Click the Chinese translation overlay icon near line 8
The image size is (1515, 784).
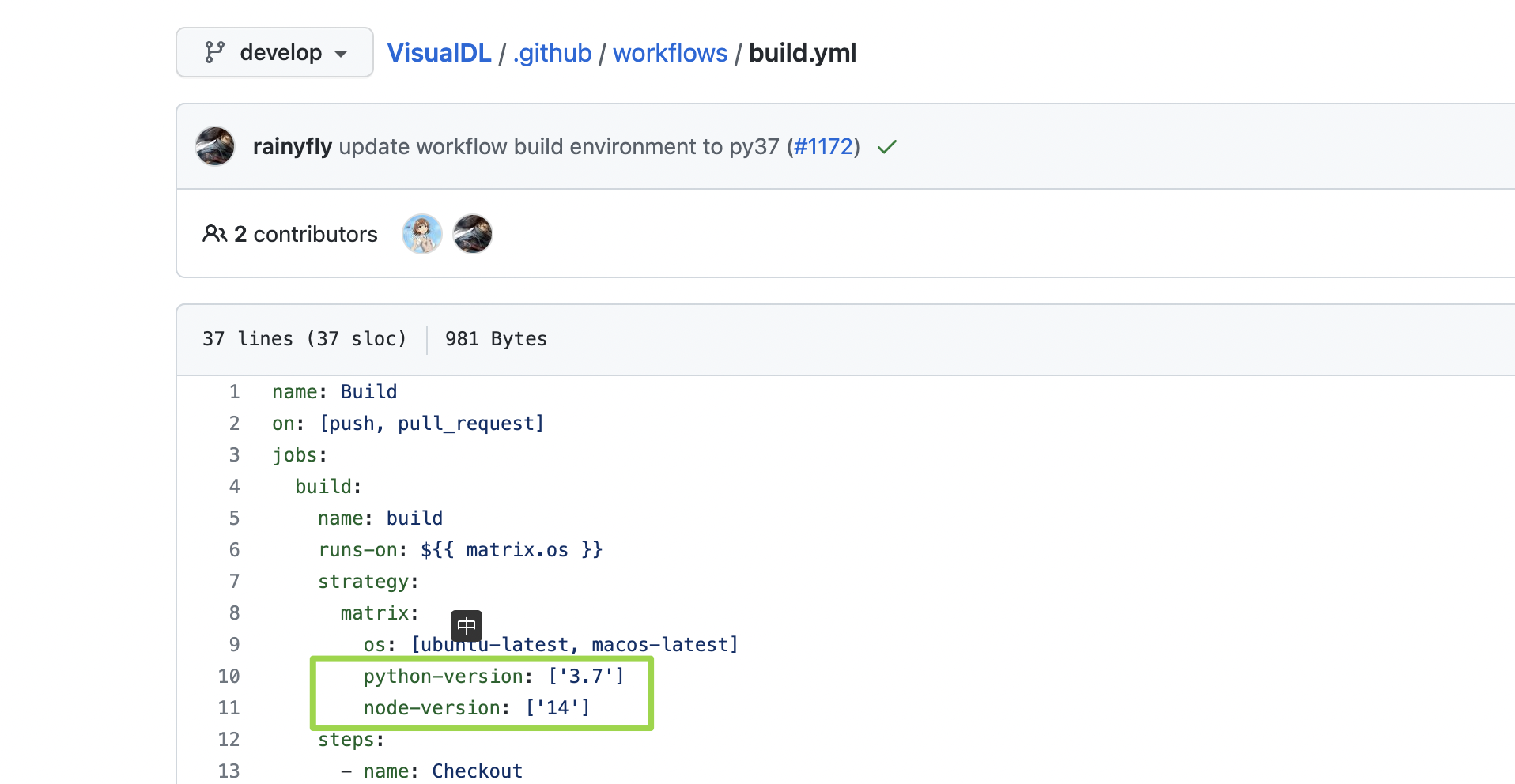pyautogui.click(x=467, y=626)
